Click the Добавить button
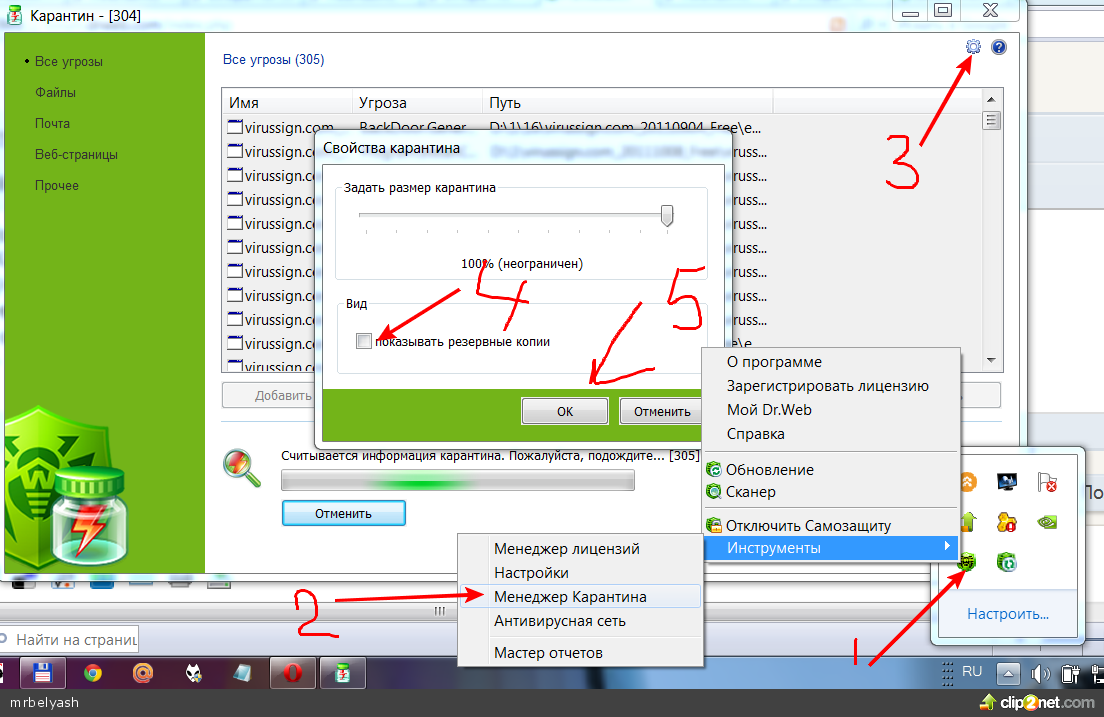Viewport: 1104px width, 717px height. click(271, 395)
